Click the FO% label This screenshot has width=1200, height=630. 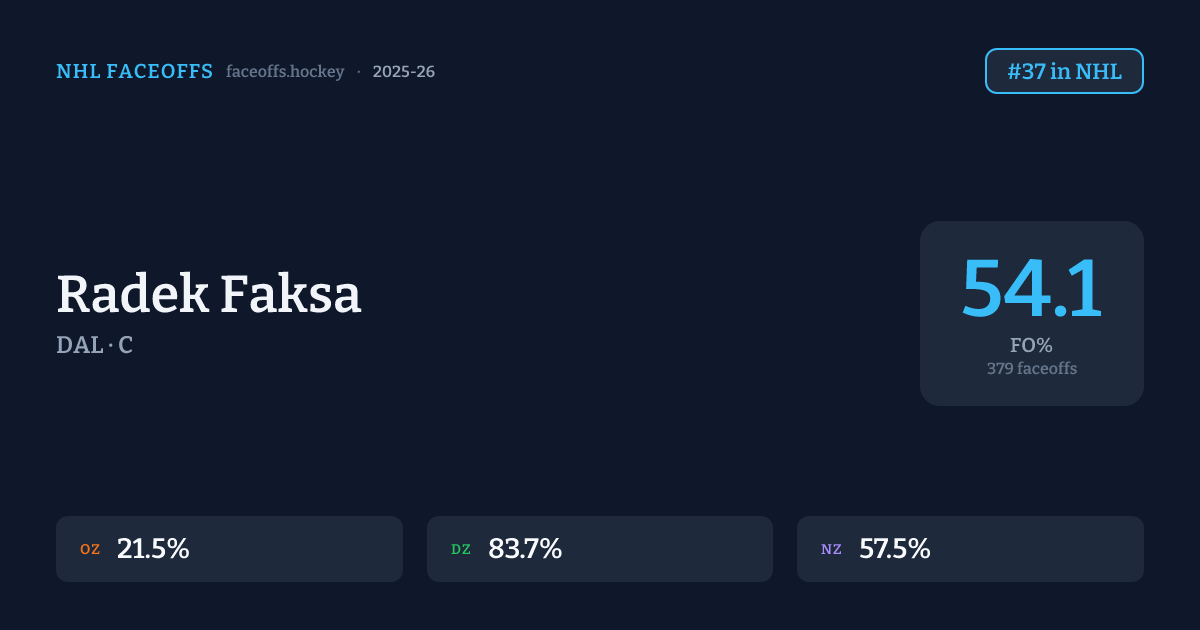[1031, 346]
